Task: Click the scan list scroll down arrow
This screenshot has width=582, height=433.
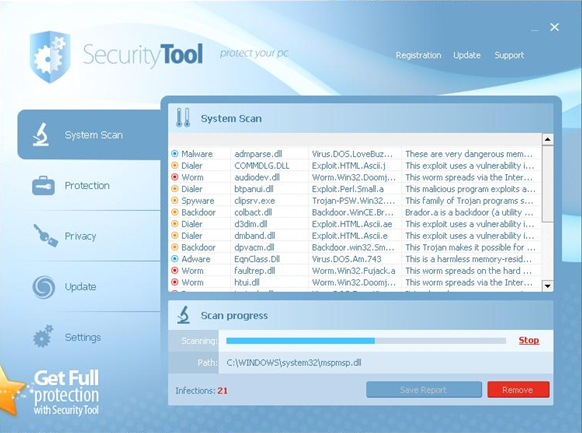Action: click(547, 286)
